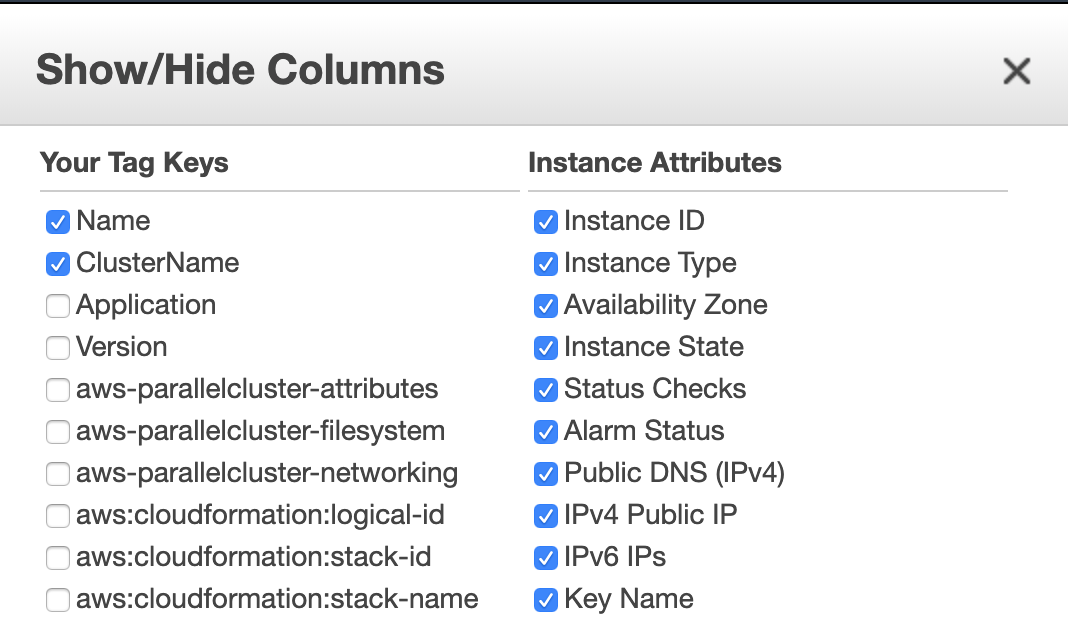Check aws:cloudformation:logical-id column
1068x618 pixels.
click(x=57, y=516)
